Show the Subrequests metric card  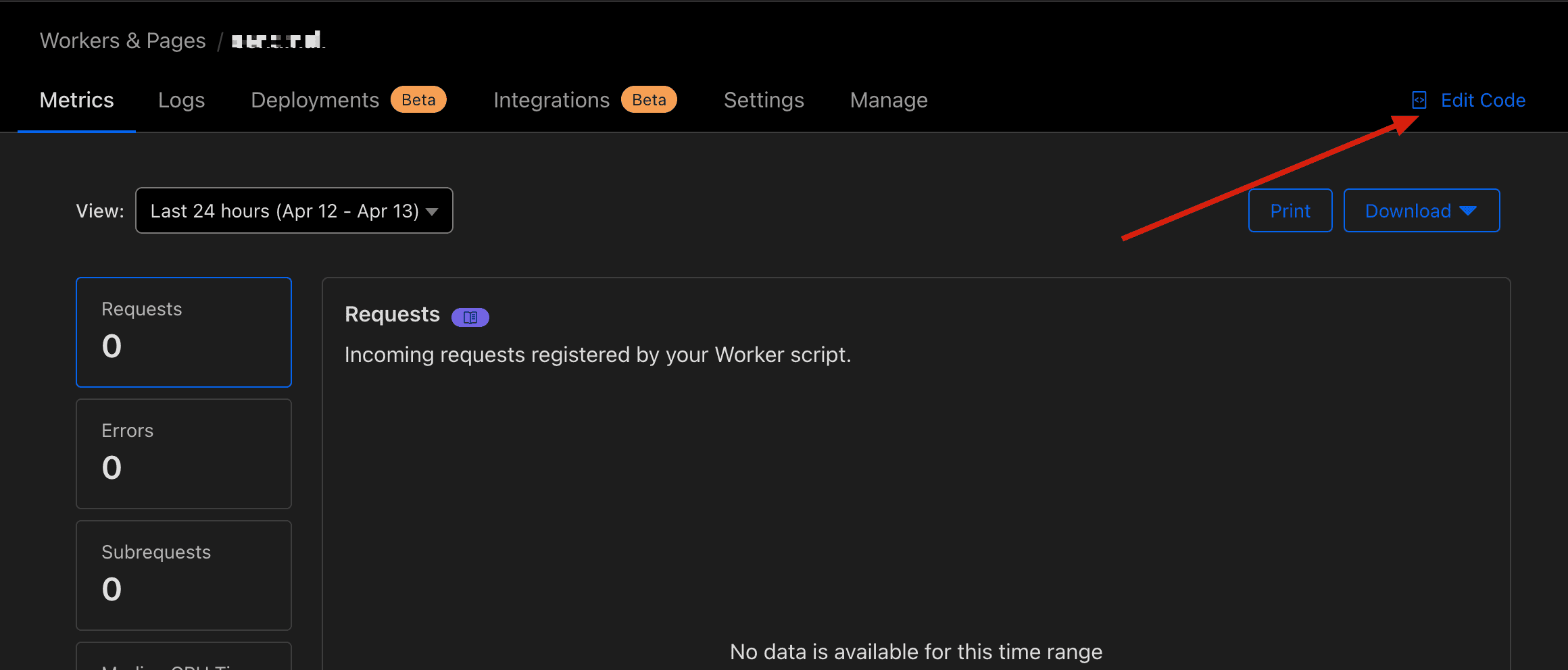coord(184,575)
